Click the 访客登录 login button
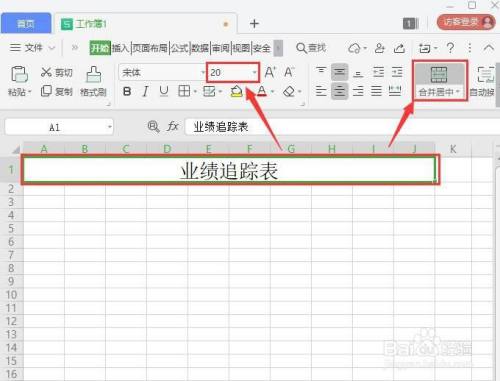This screenshot has width=500, height=381. (x=466, y=22)
